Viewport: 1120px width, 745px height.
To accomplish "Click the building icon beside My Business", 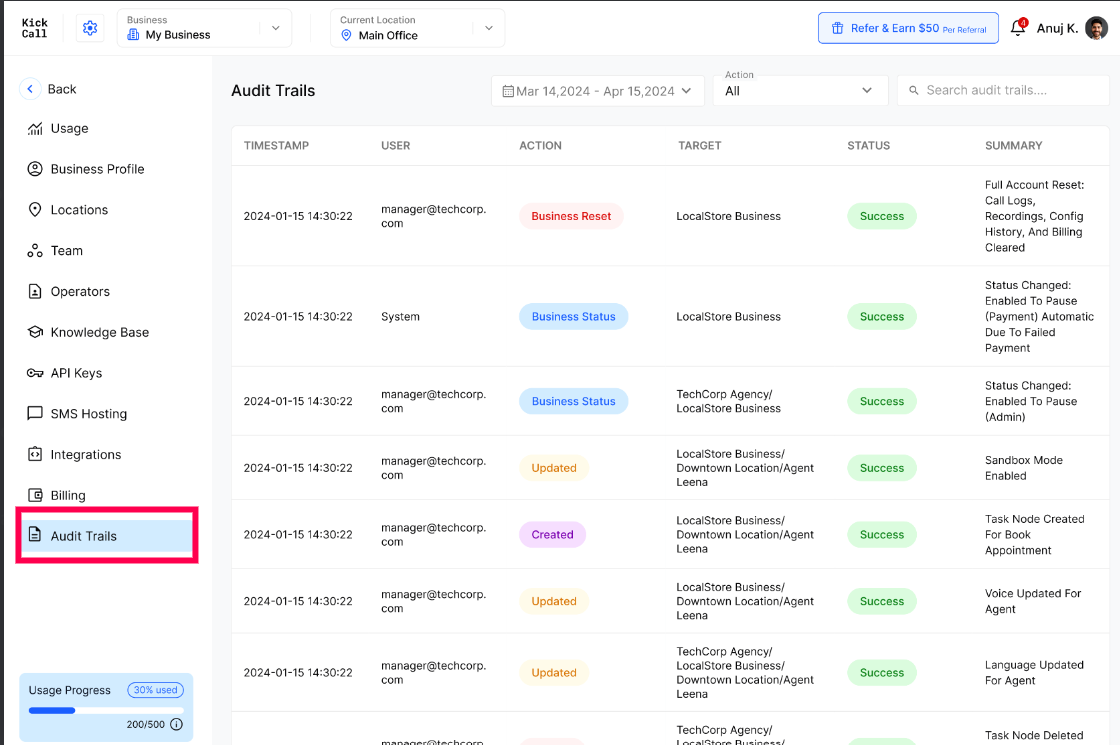I will [x=133, y=34].
